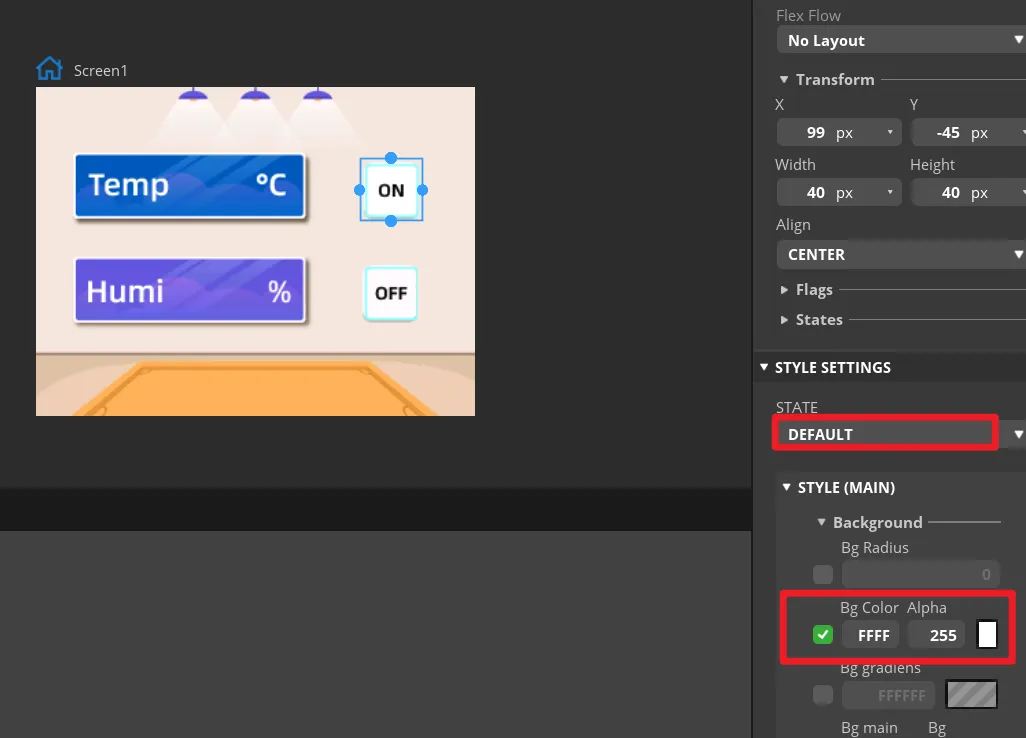The width and height of the screenshot is (1026, 738).
Task: Click the Alpha 255 value field
Action: (x=937, y=635)
